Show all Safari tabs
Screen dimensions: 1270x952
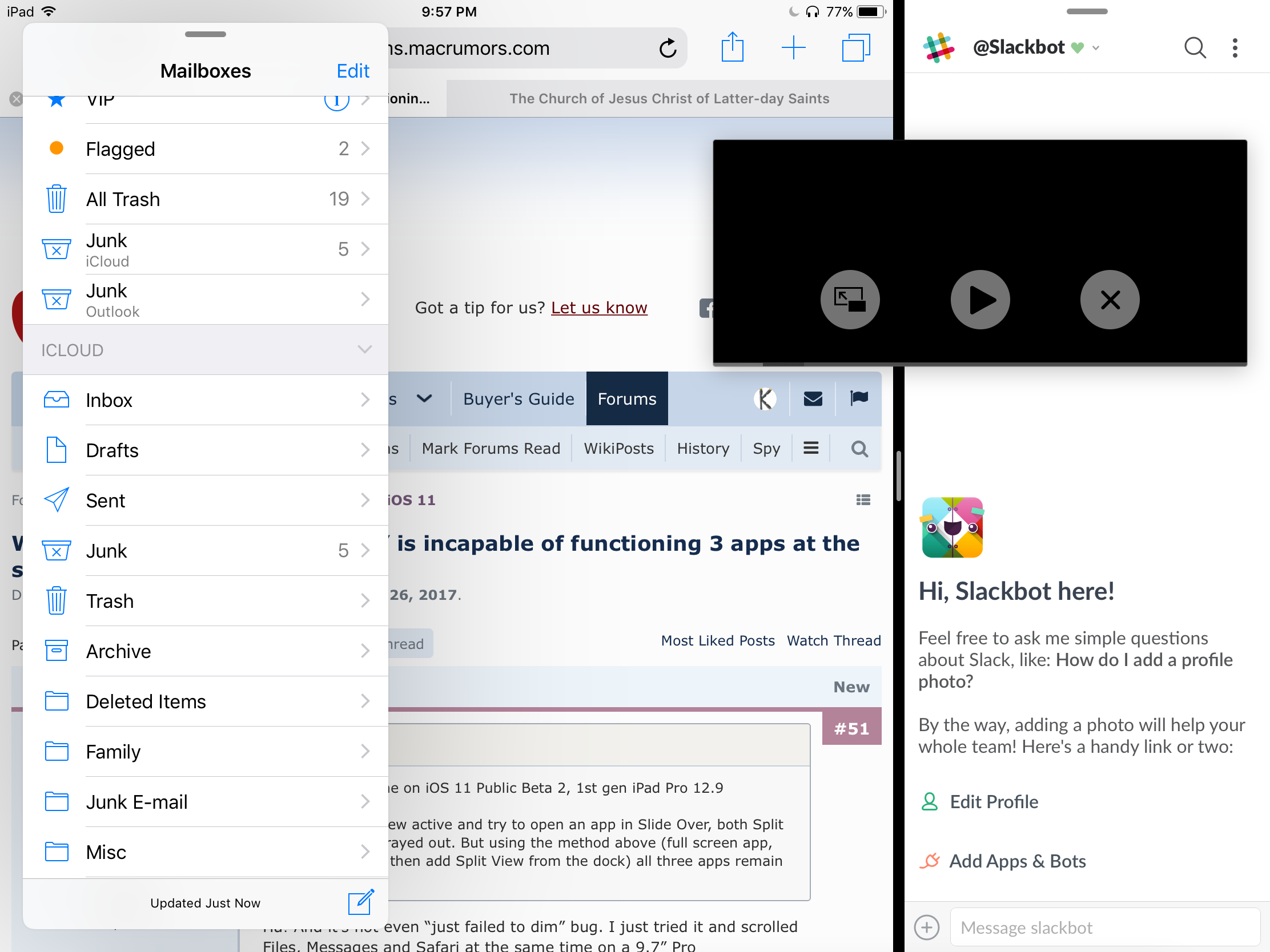pos(855,47)
